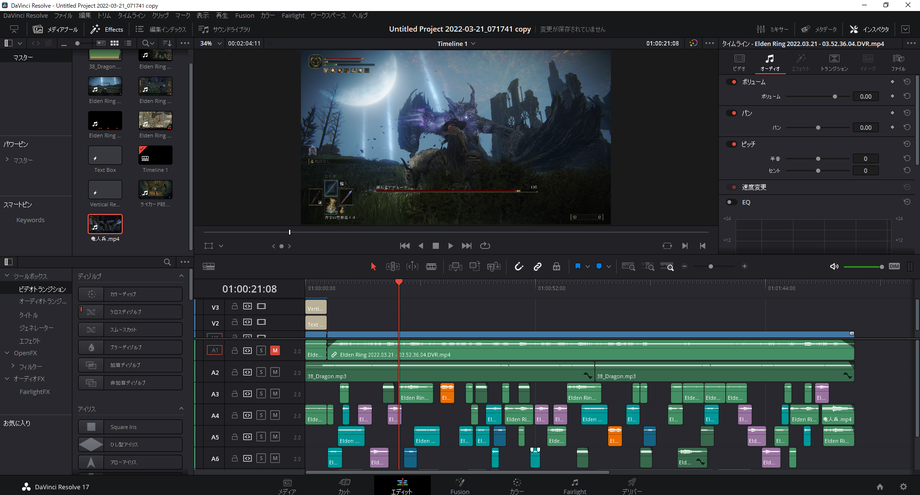Click the insert clip icon
920x495 pixels.
455,266
